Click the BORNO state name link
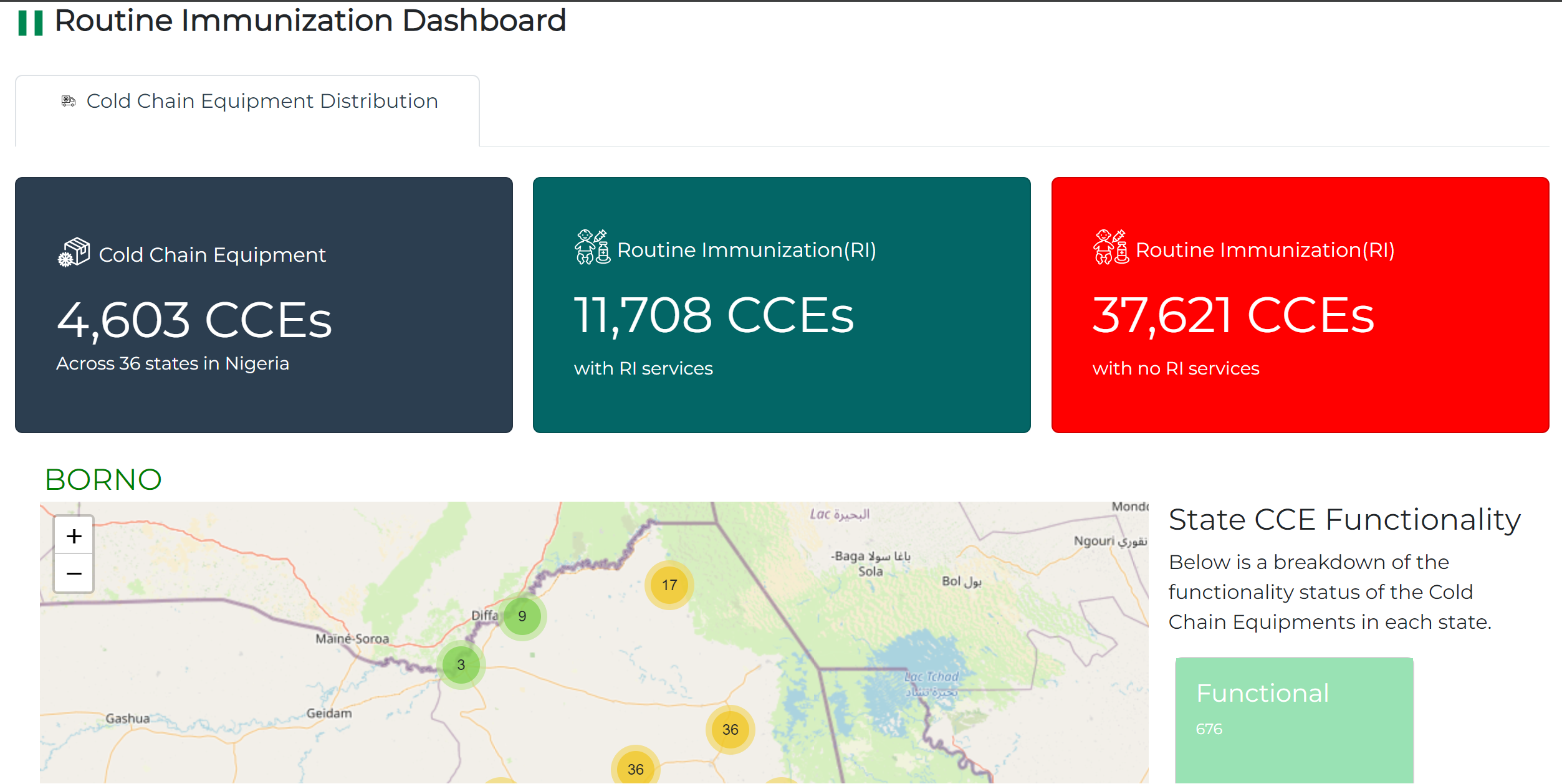The height and width of the screenshot is (784, 1562). coord(103,479)
